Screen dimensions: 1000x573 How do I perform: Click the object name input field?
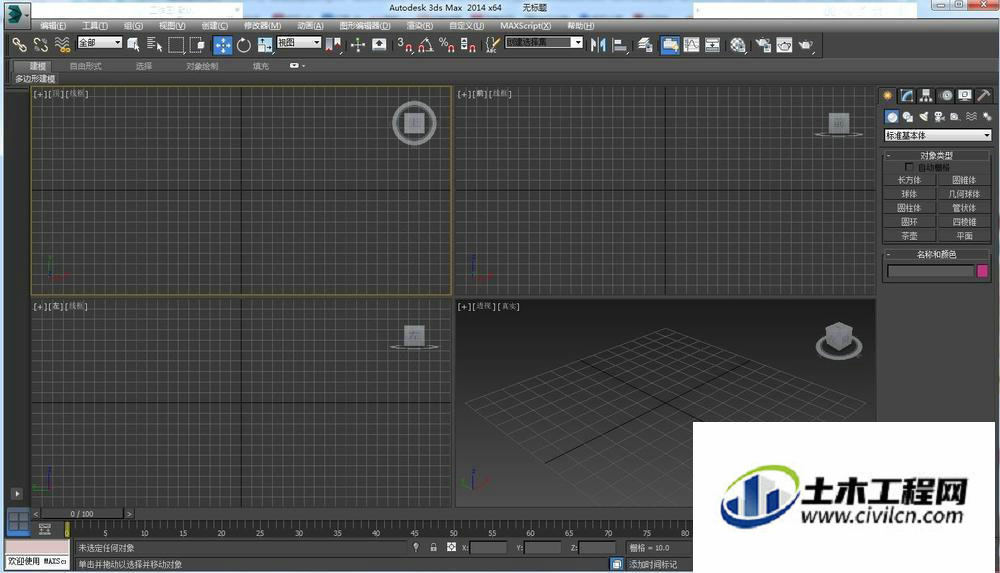click(930, 271)
